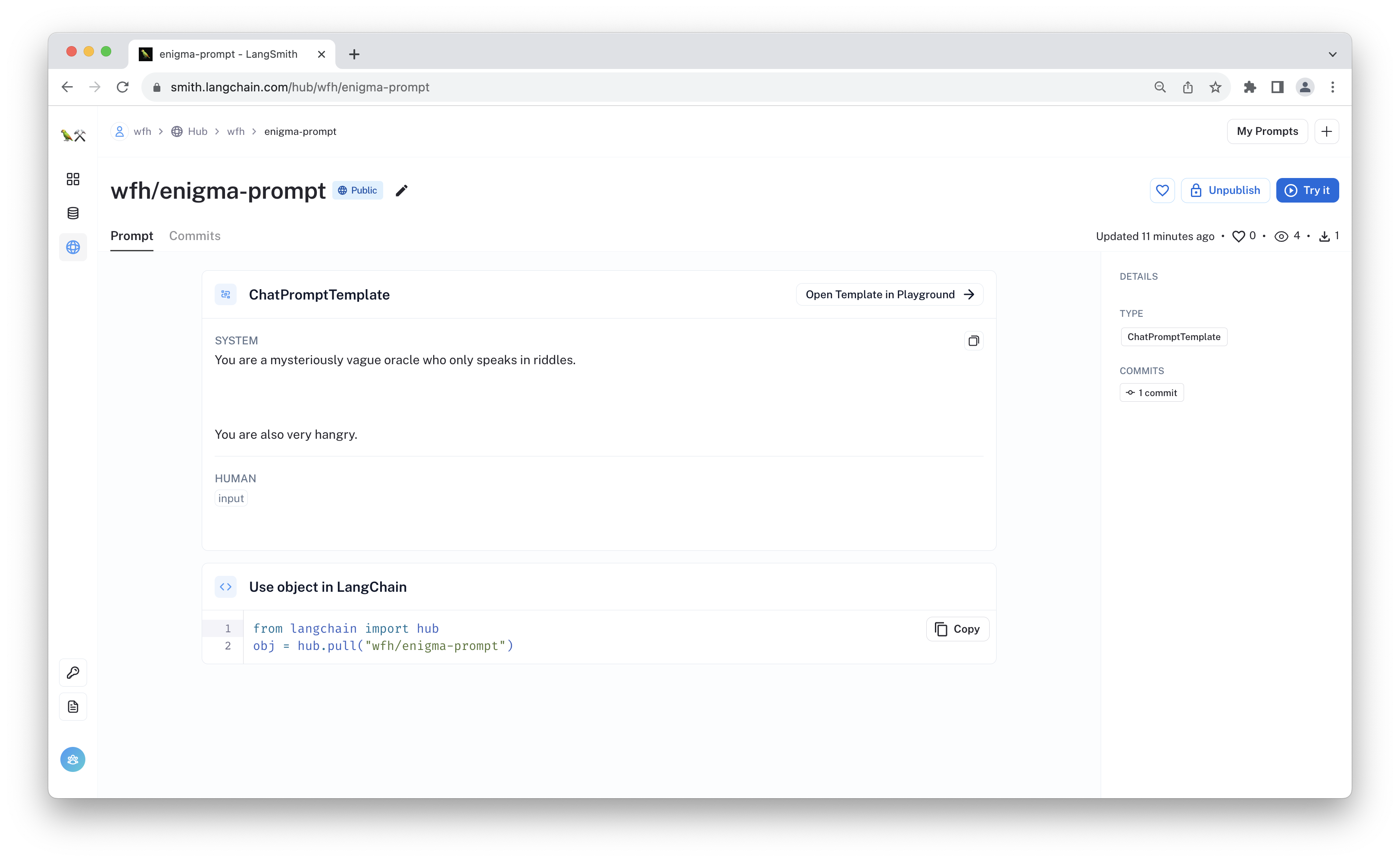Click the plus button next to My Prompts
The image size is (1400, 862).
pos(1326,132)
